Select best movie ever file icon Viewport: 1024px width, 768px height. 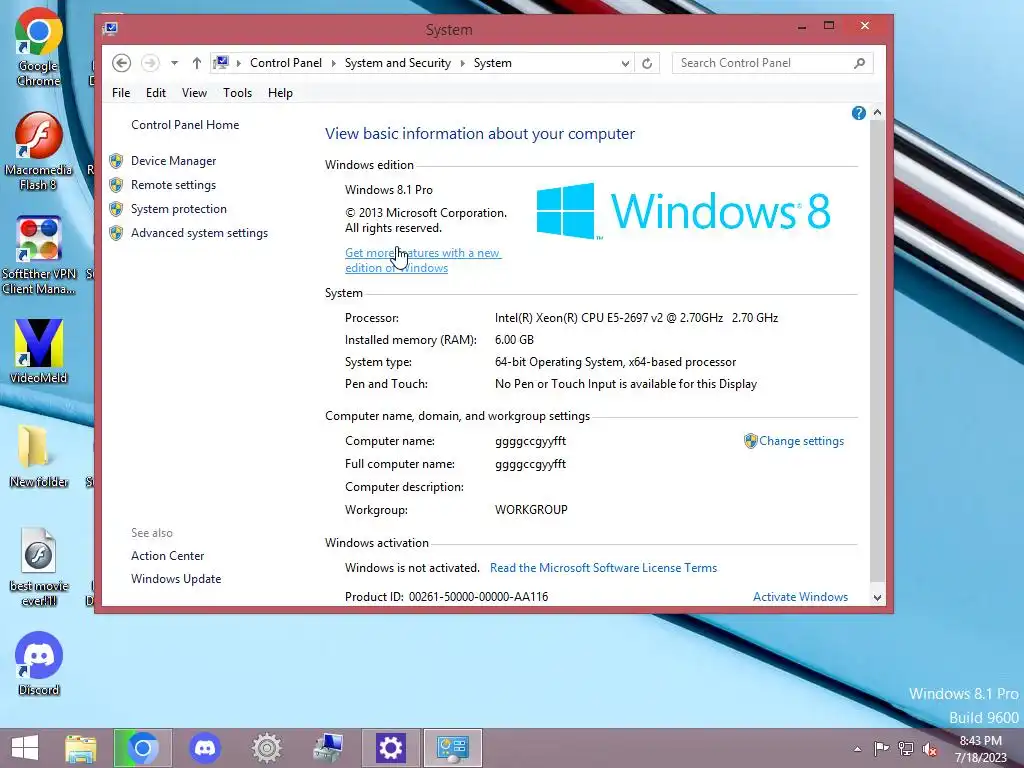tap(39, 567)
